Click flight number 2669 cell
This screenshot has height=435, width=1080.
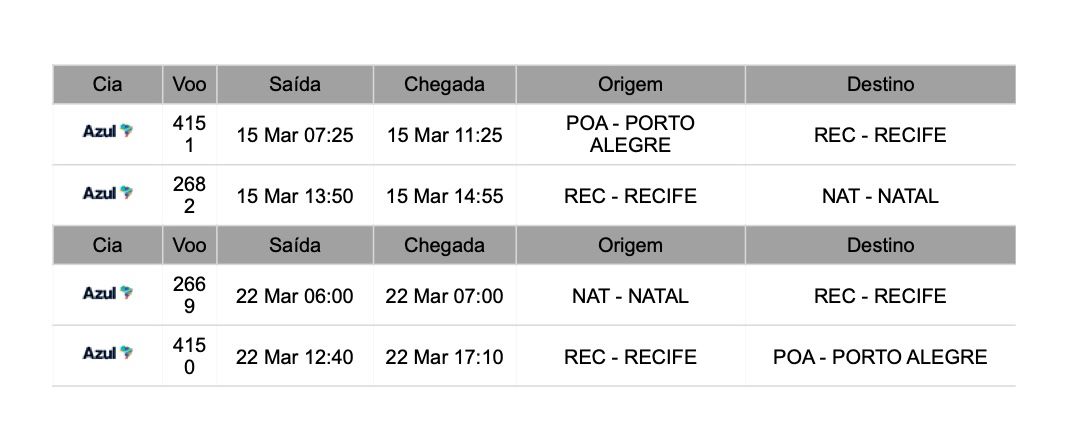[189, 295]
